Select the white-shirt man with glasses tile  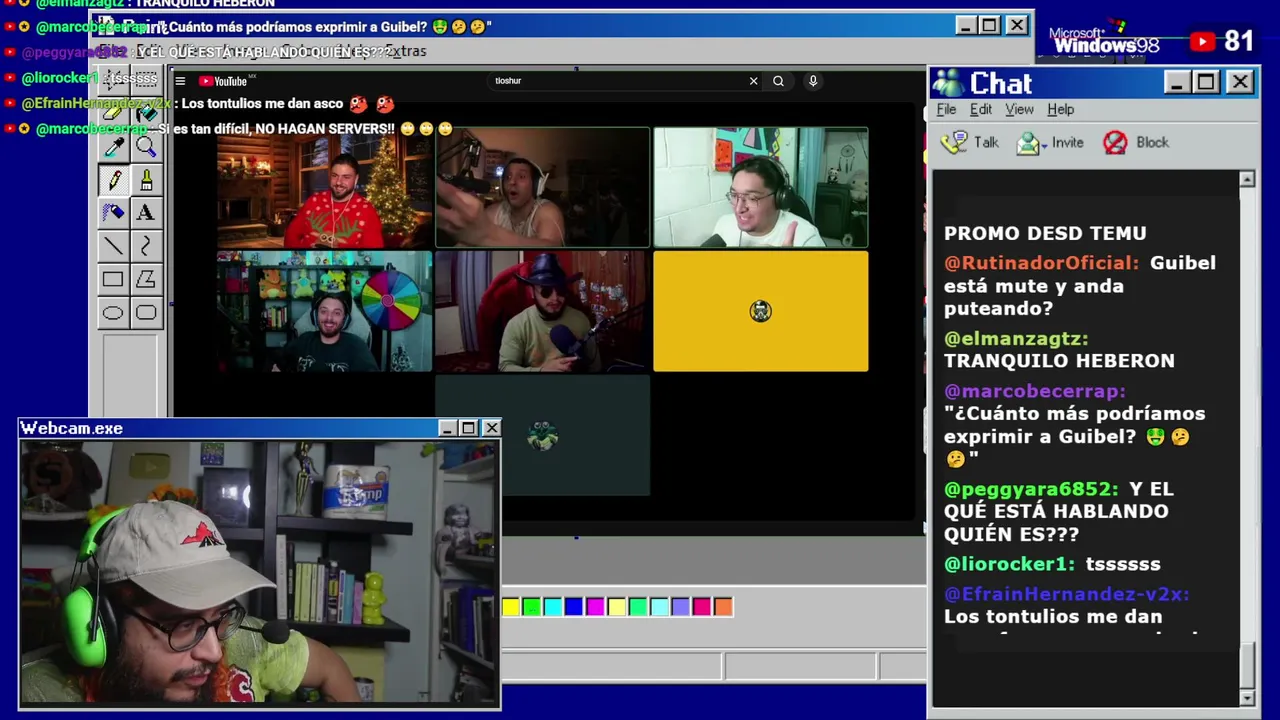[x=761, y=187]
